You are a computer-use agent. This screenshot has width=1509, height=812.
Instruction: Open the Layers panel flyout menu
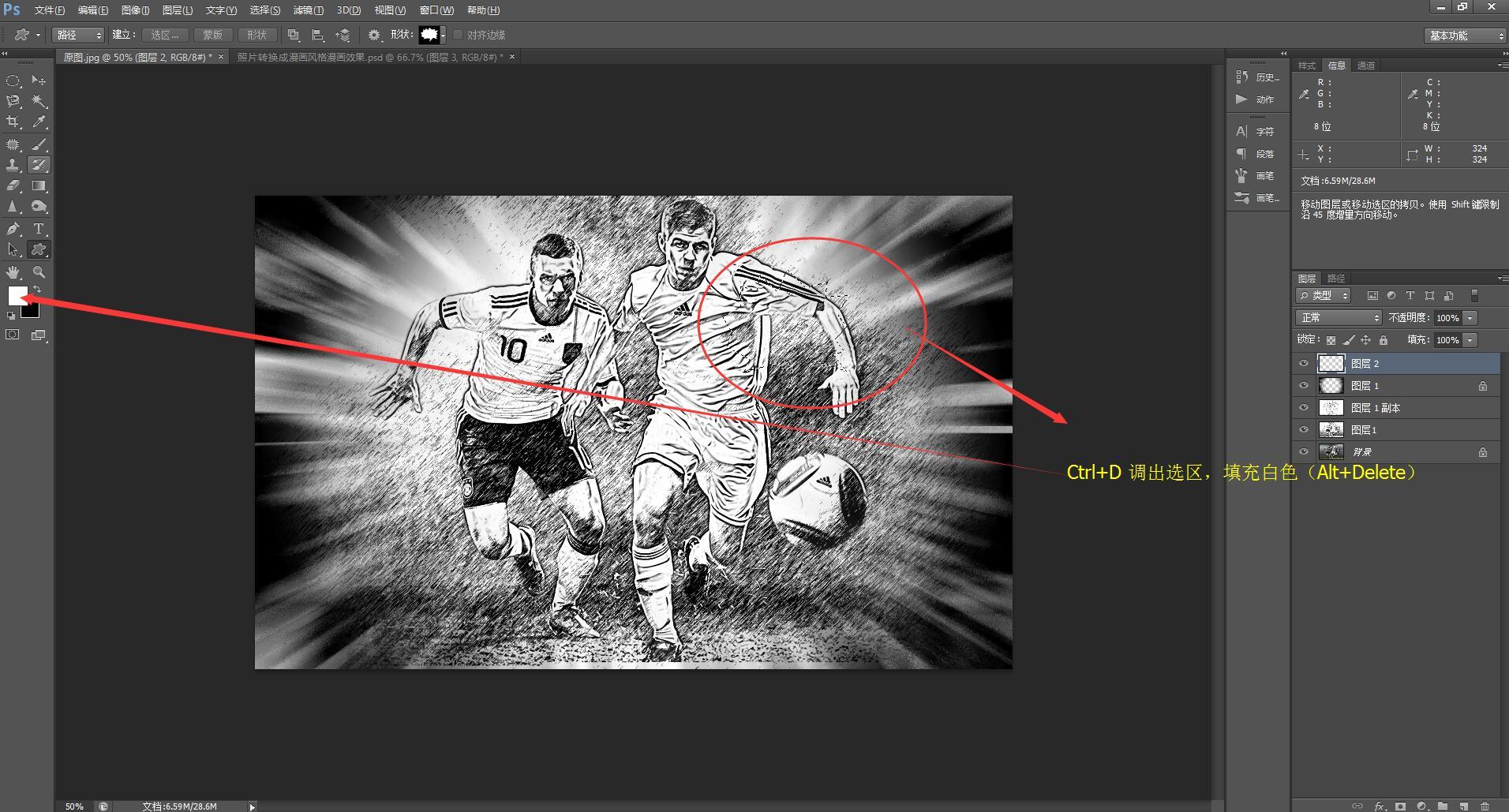point(1502,279)
